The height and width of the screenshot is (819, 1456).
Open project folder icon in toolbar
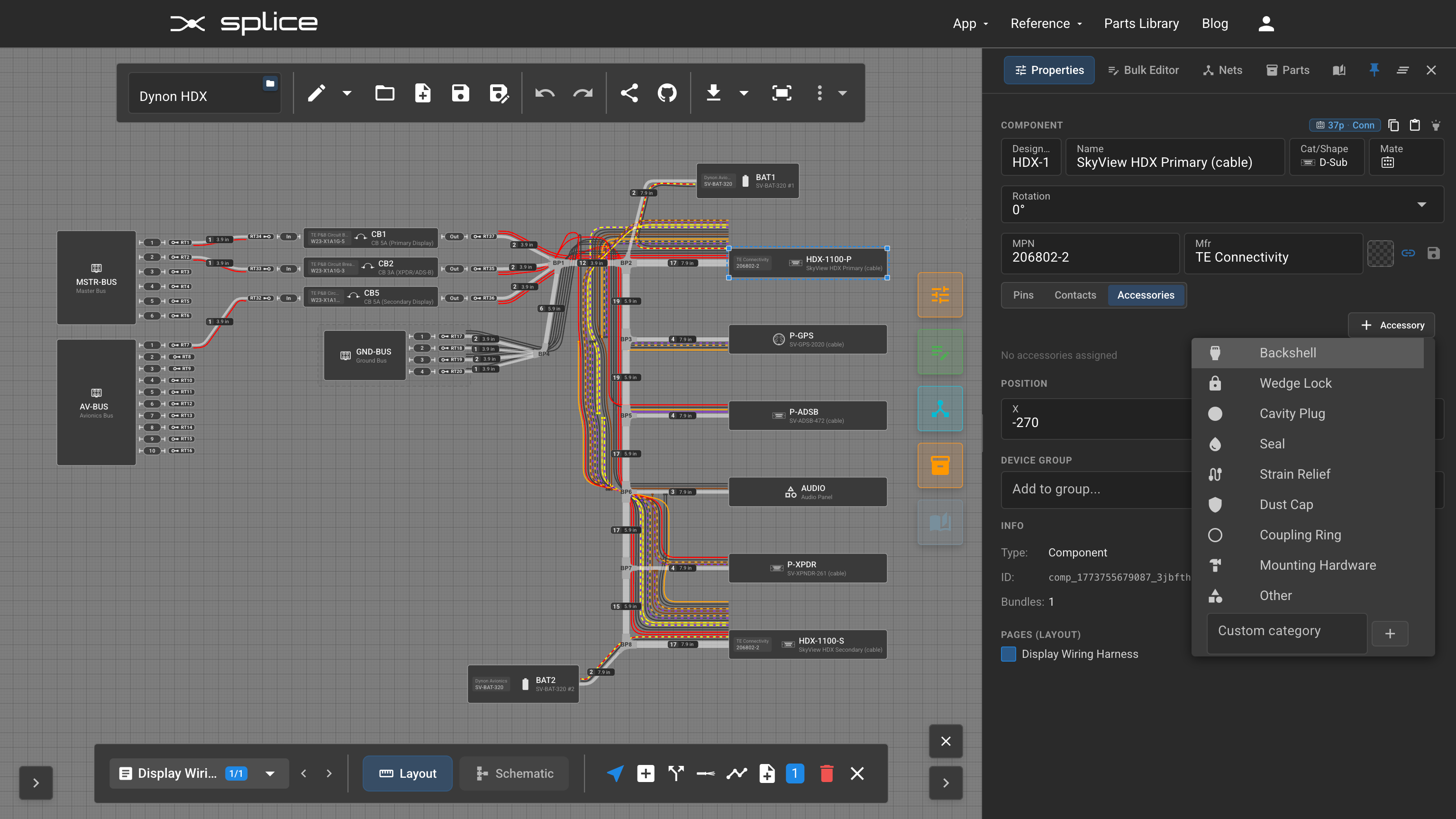pyautogui.click(x=385, y=93)
